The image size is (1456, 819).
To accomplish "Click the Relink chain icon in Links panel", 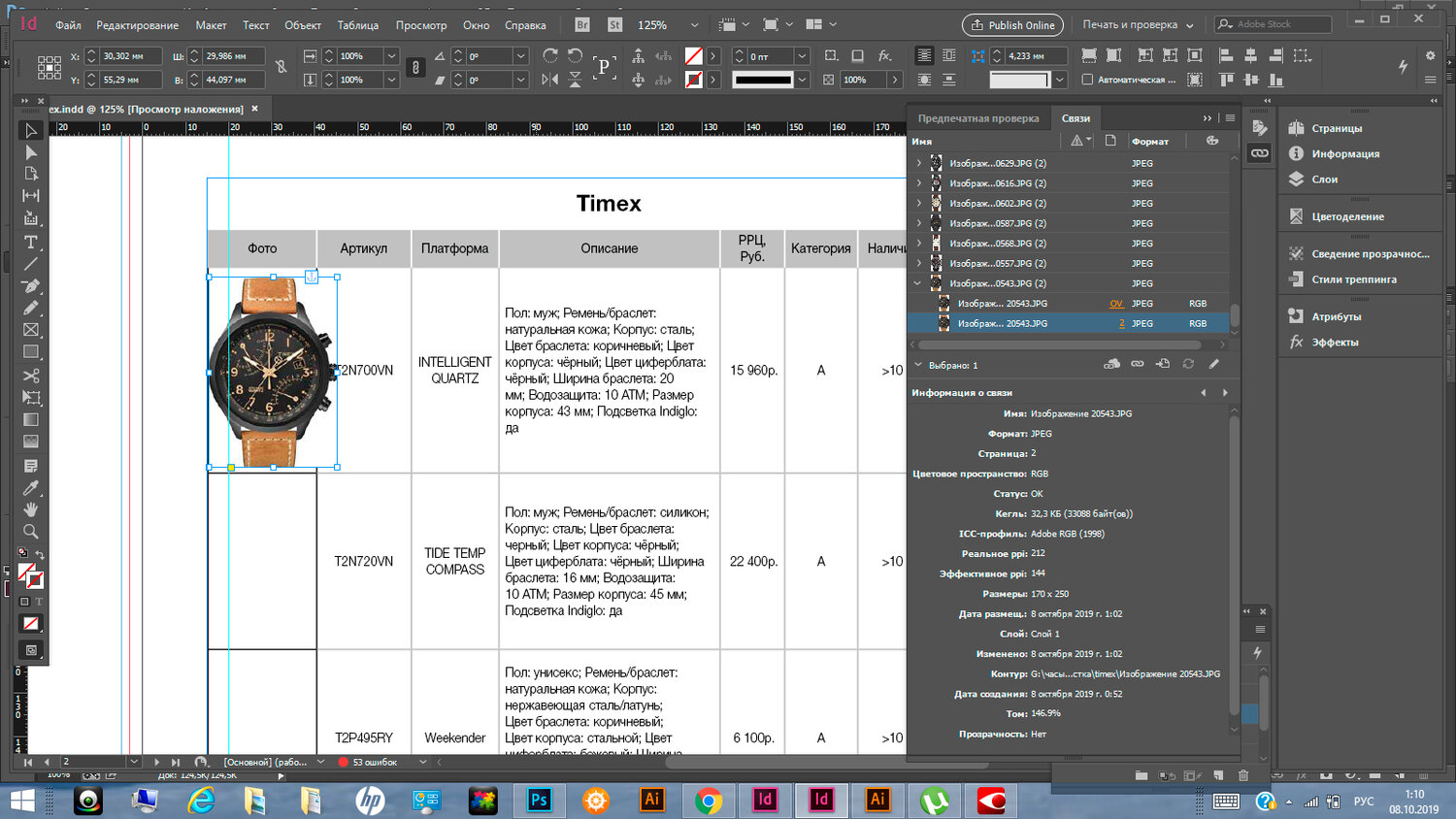I will (x=1137, y=364).
